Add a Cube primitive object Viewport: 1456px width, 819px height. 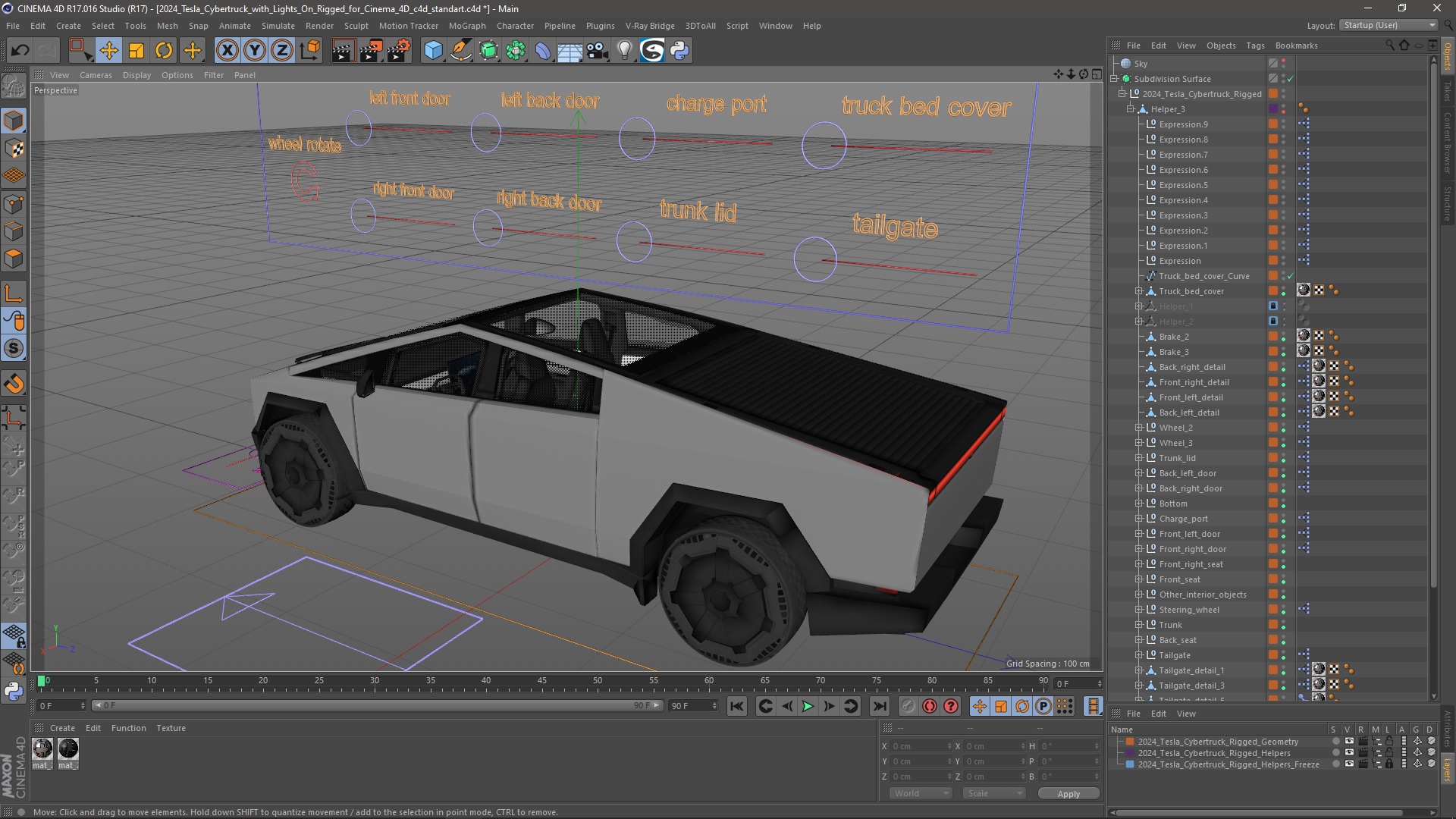click(433, 51)
